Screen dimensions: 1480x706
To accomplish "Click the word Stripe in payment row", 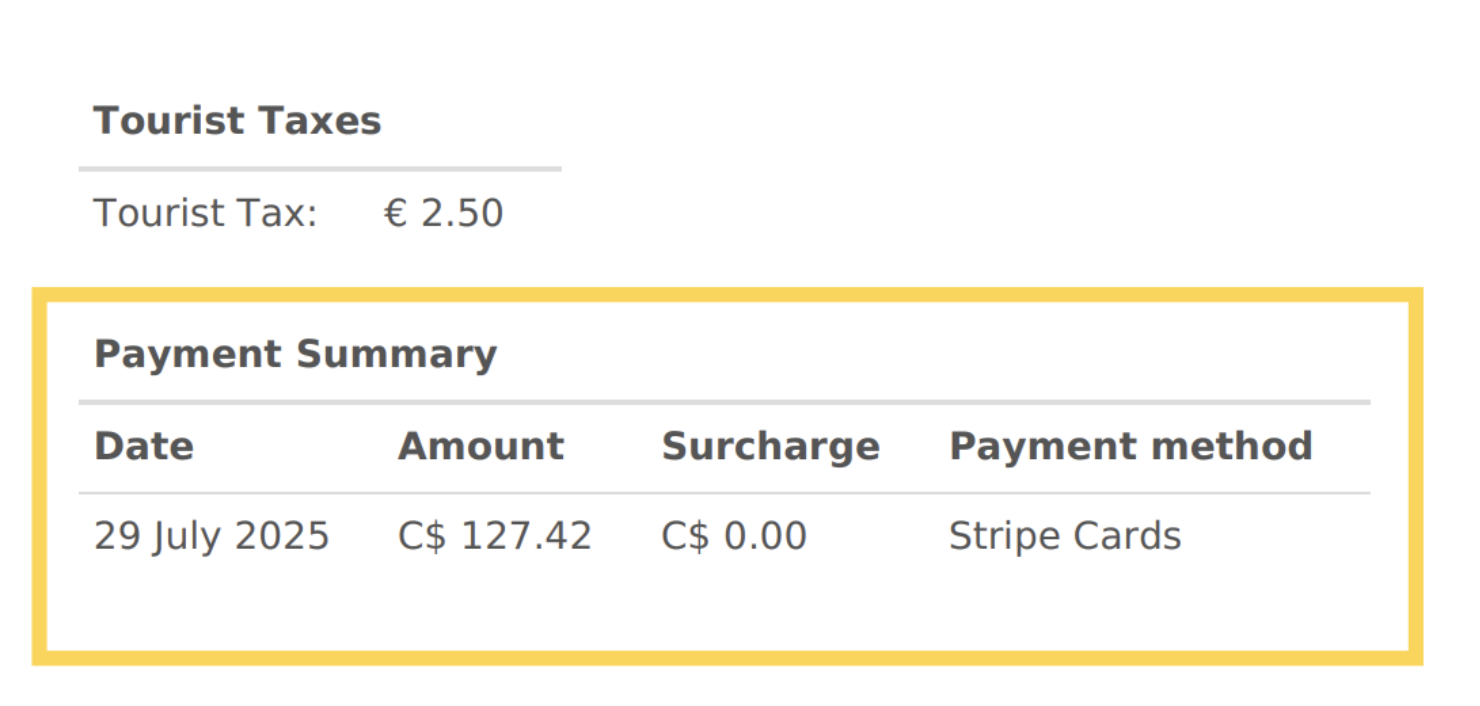I will coord(1000,537).
